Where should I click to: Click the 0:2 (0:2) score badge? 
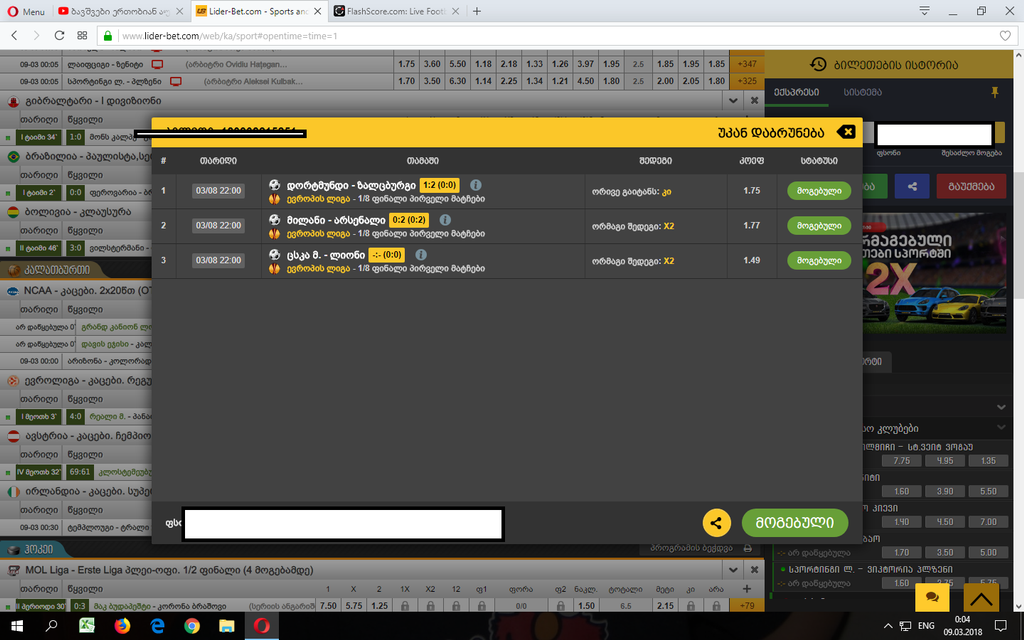409,220
